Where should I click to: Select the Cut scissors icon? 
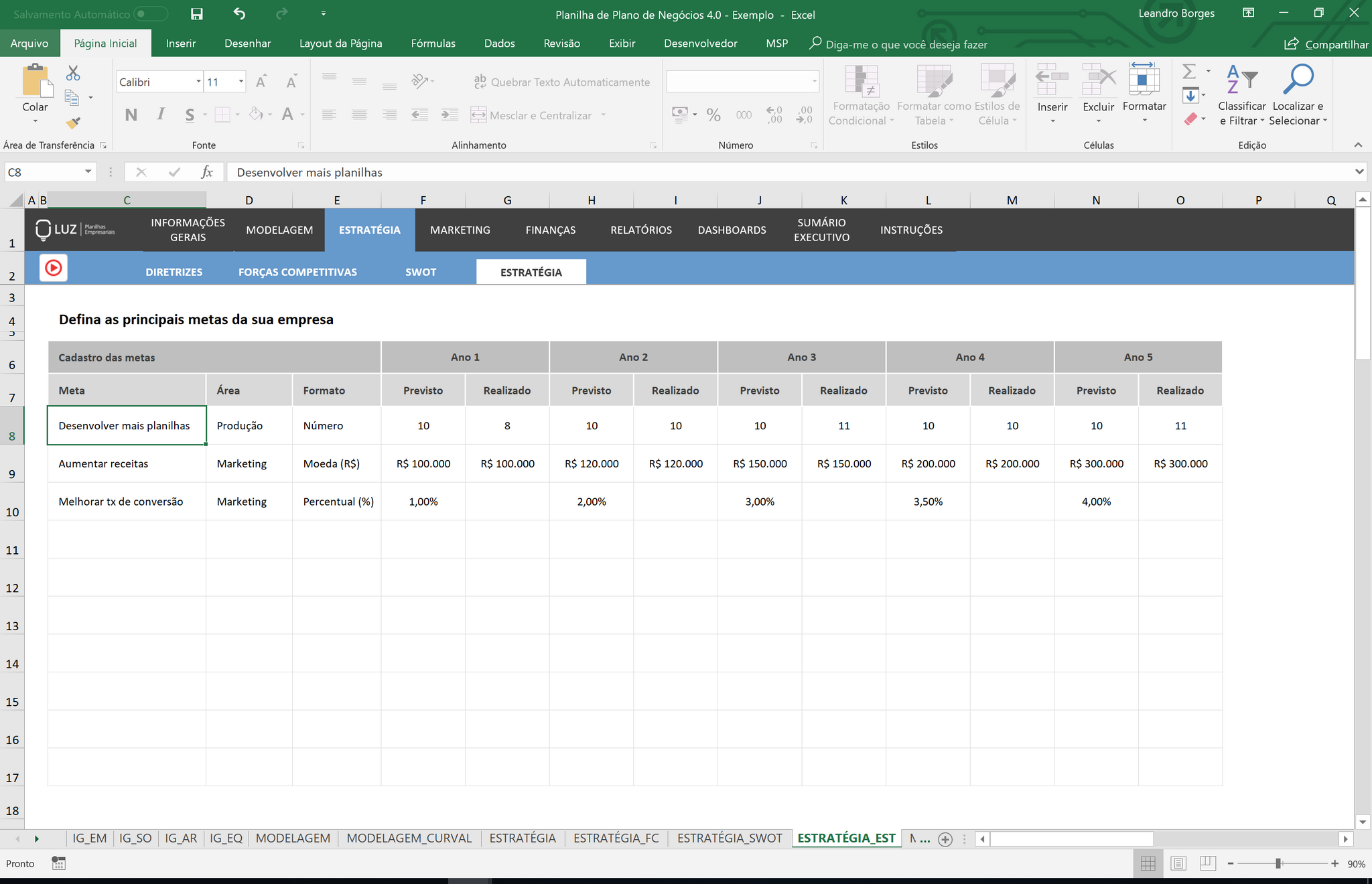point(73,73)
